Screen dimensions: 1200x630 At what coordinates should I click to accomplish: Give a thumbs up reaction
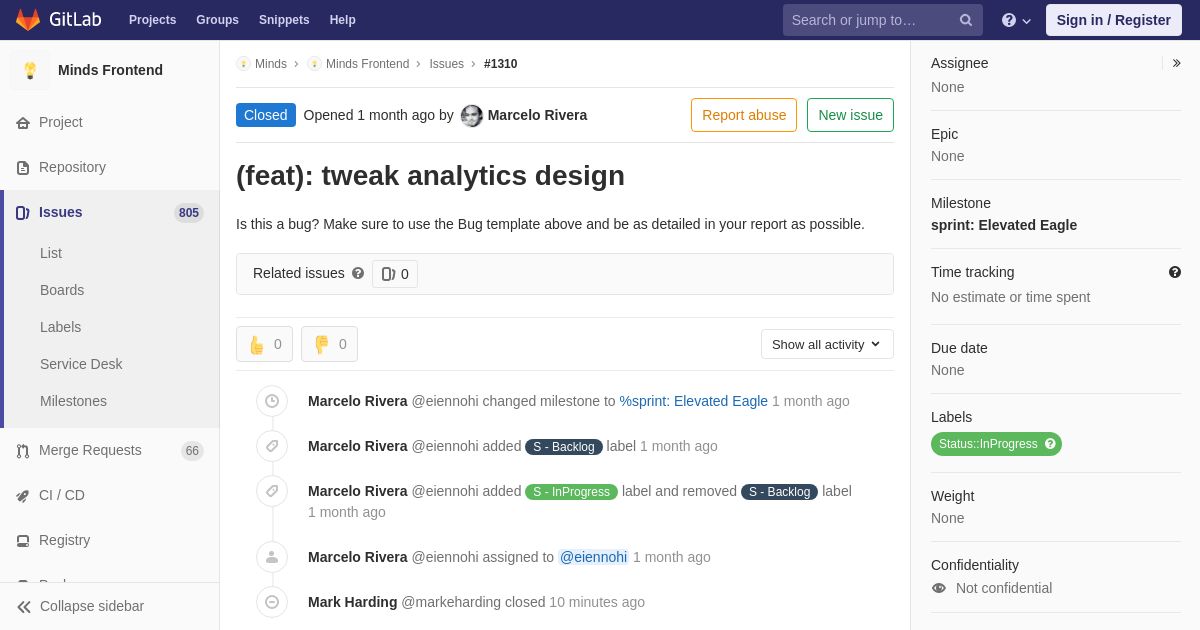[x=264, y=344]
